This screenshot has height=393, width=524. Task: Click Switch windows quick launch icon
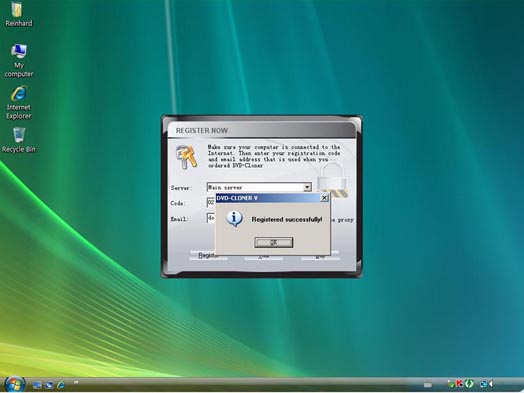[x=49, y=385]
